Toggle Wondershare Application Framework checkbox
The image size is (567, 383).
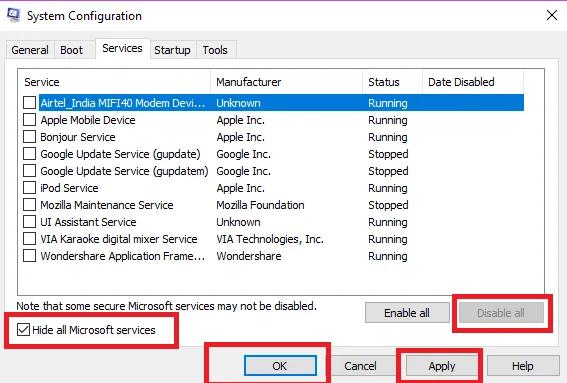[x=29, y=256]
